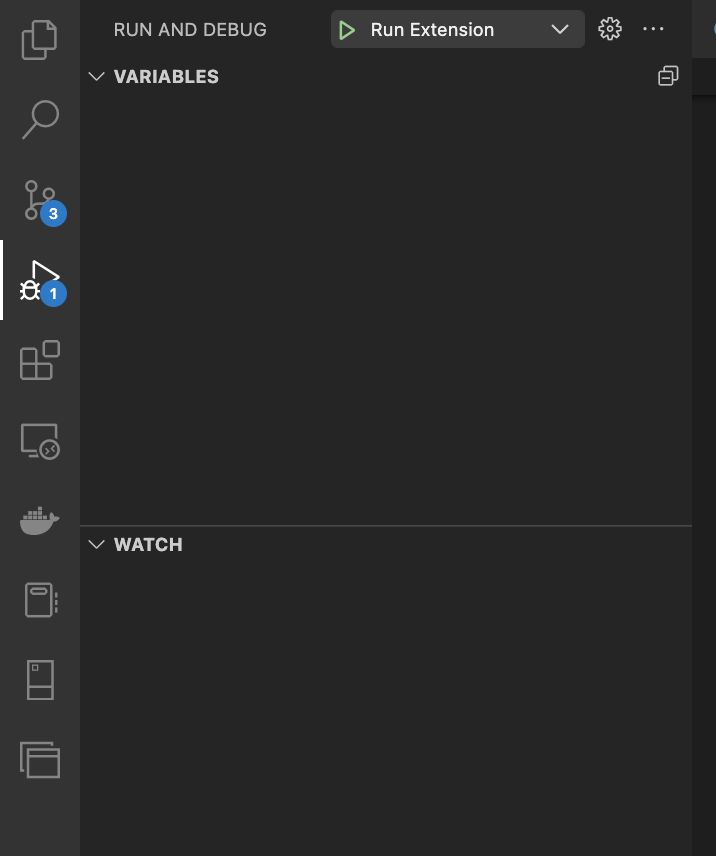Collapse all variables using panel icon
Viewport: 716px width, 856px height.
click(668, 75)
